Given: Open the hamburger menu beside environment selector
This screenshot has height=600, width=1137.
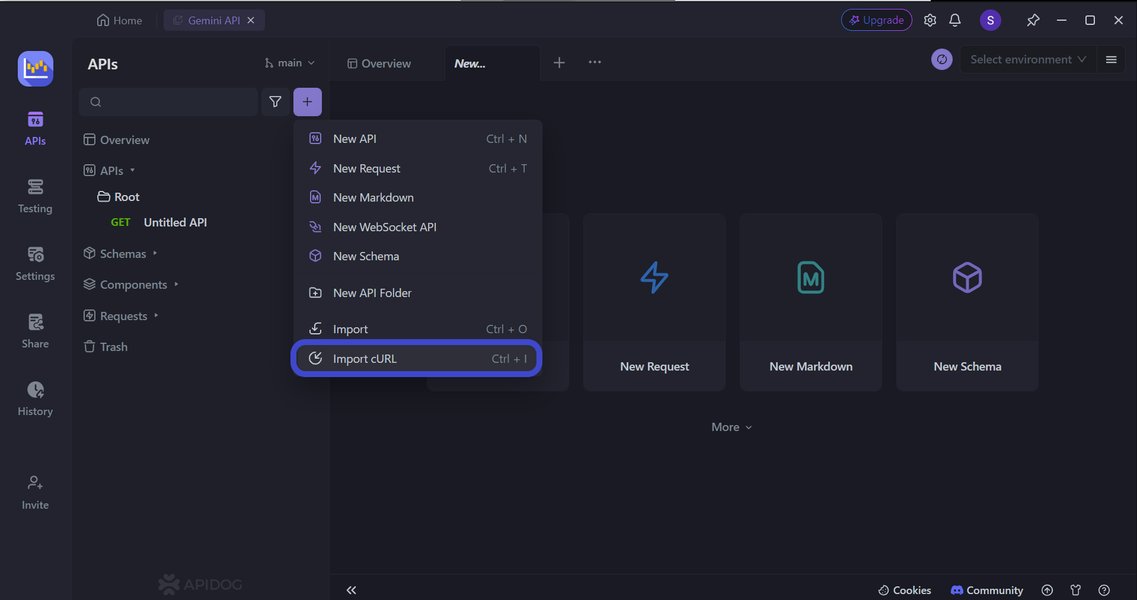Looking at the screenshot, I should point(1111,59).
